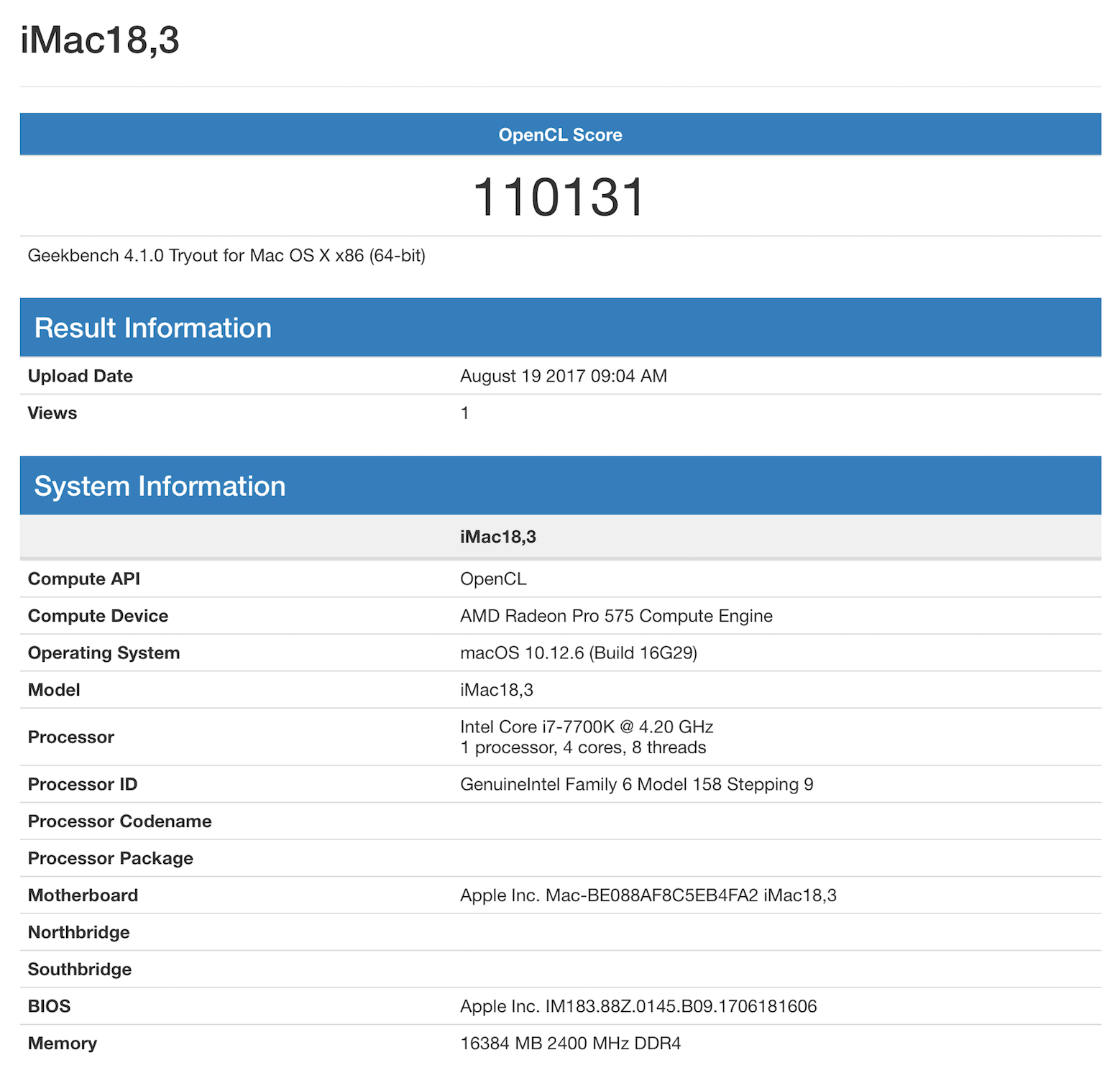Click the Motherboard value Mac-BE088AF8C5EB4FA2
The height and width of the screenshot is (1078, 1120).
pyautogui.click(x=648, y=895)
